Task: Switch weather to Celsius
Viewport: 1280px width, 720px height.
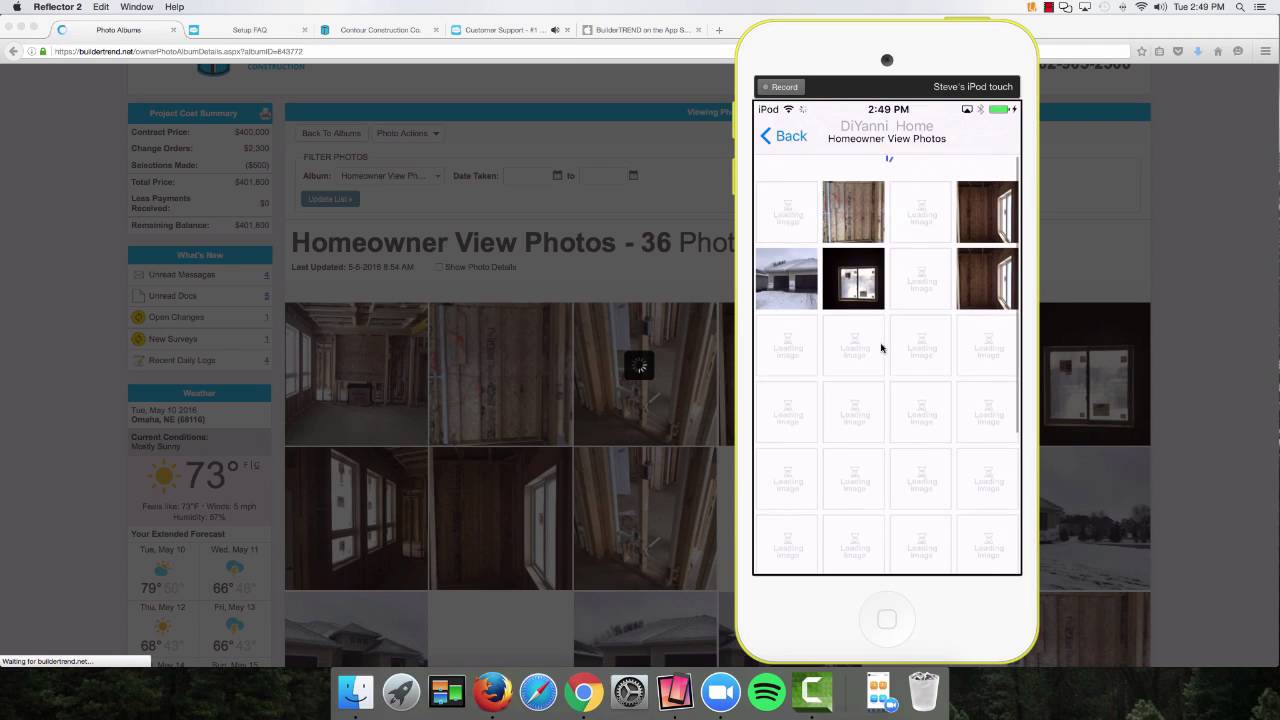Action: (258, 465)
